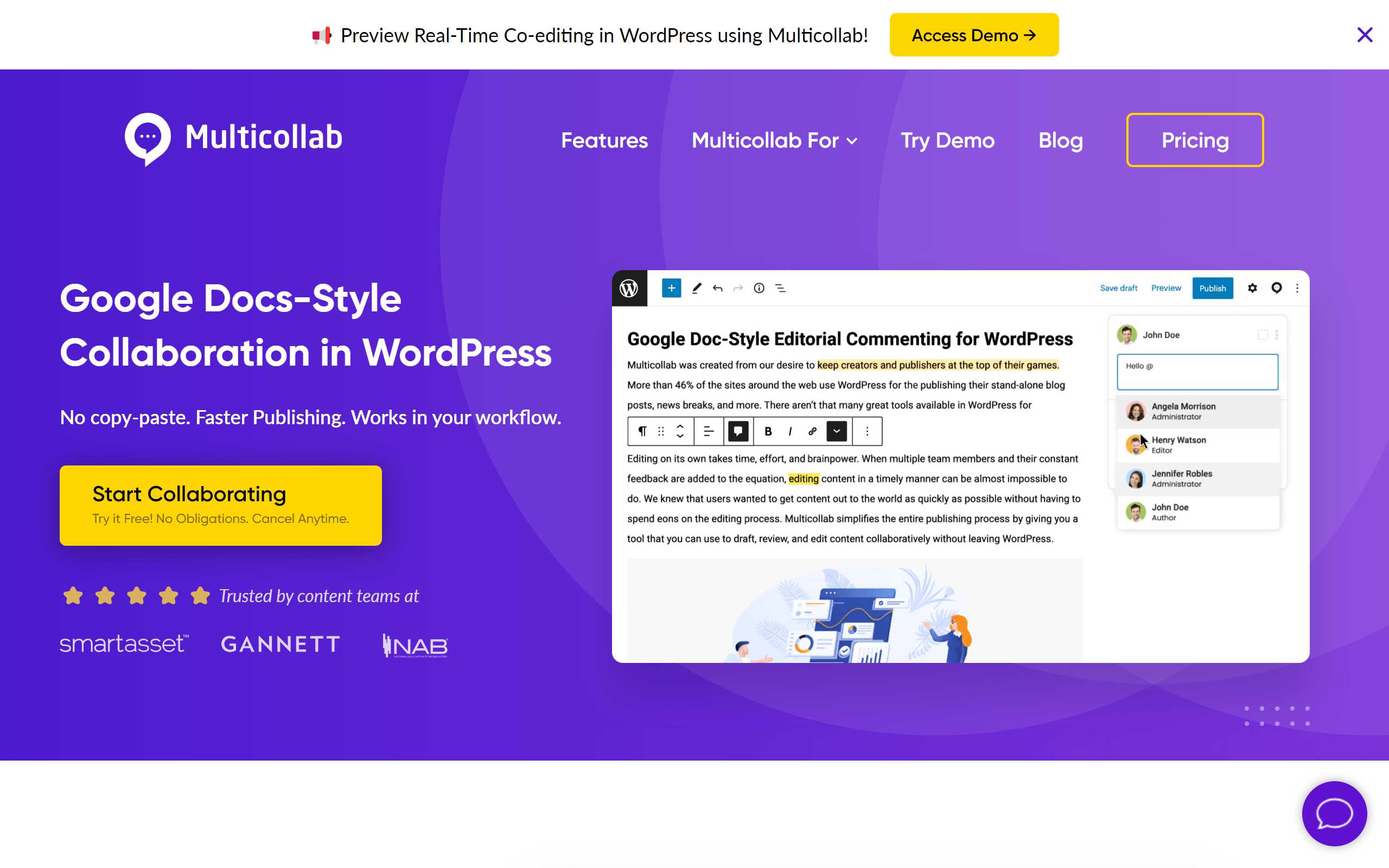Click the bold B formatting icon
Screen dimensions: 1389x868
tap(768, 431)
